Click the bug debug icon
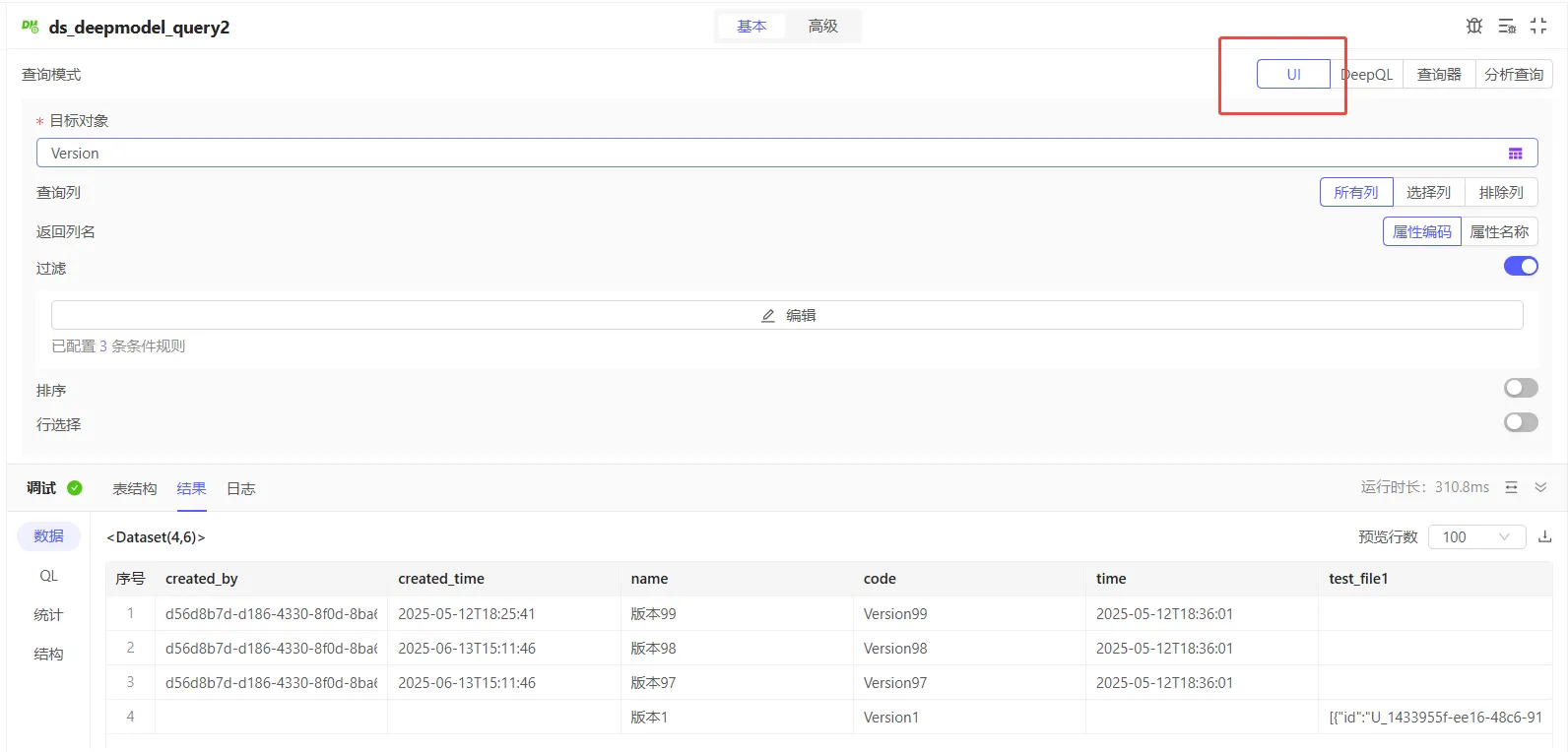The width and height of the screenshot is (1568, 752). click(x=1473, y=27)
